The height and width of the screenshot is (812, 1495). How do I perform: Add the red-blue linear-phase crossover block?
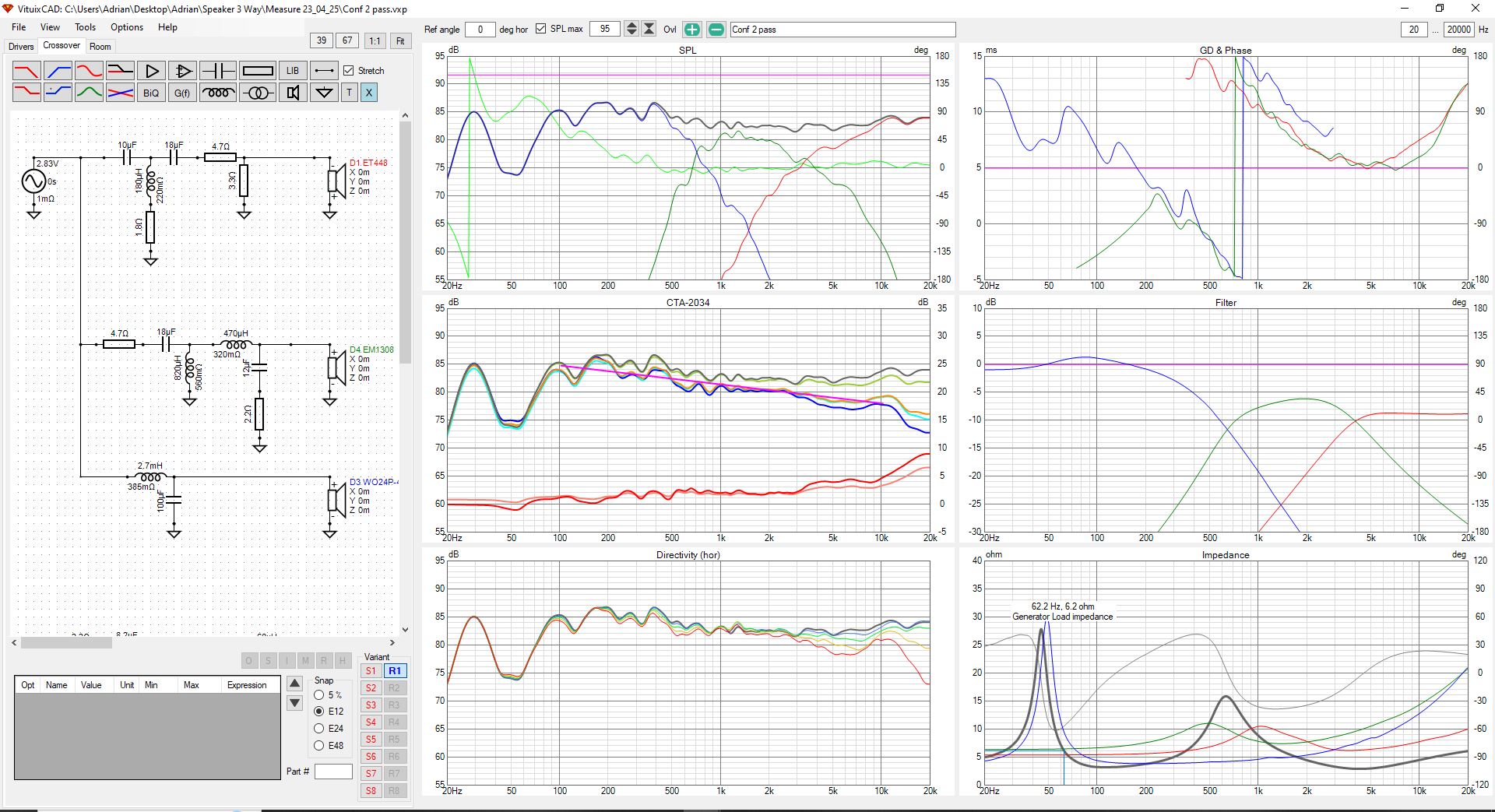coord(120,93)
